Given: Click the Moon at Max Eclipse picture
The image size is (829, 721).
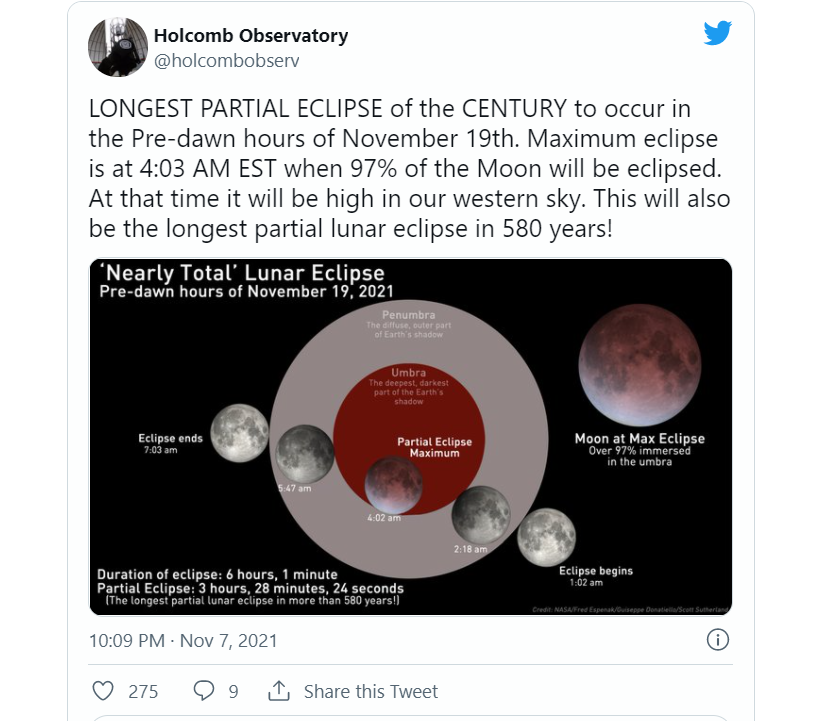Looking at the screenshot, I should [640, 365].
